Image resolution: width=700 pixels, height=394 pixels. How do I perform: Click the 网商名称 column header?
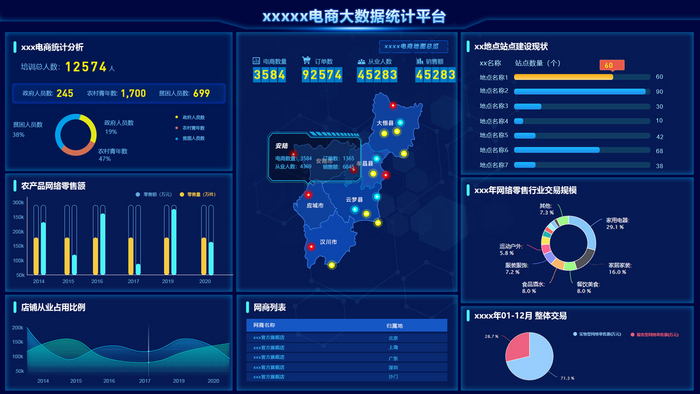pos(264,326)
